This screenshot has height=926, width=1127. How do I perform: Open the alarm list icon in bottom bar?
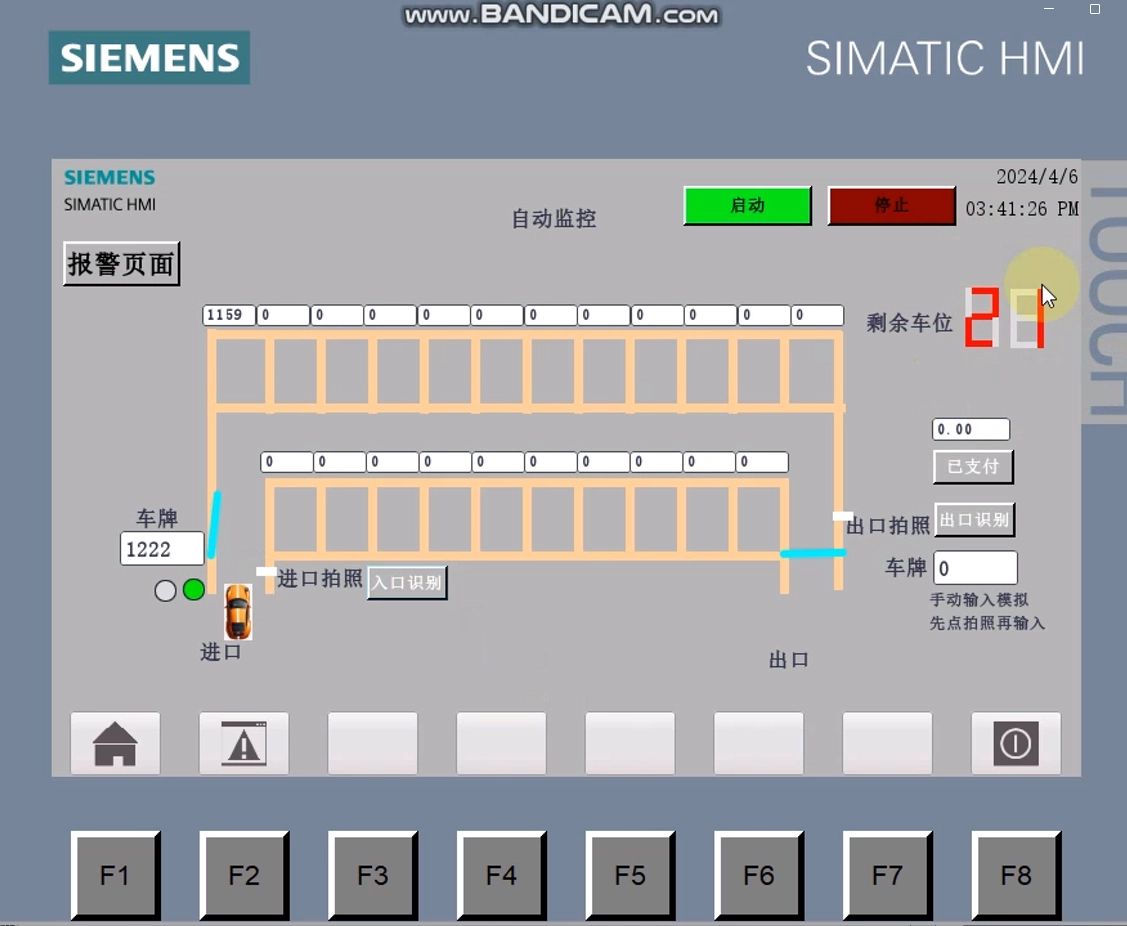244,742
